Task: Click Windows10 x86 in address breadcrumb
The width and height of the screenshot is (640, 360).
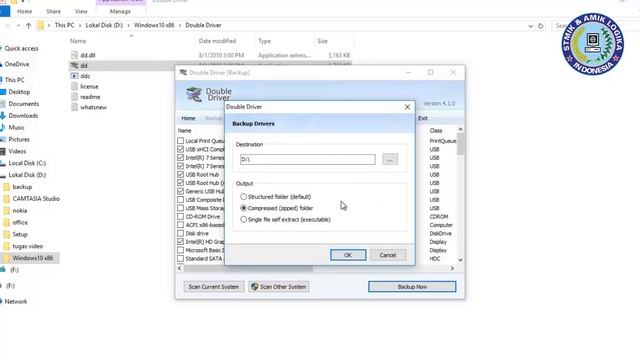Action: click(x=154, y=25)
